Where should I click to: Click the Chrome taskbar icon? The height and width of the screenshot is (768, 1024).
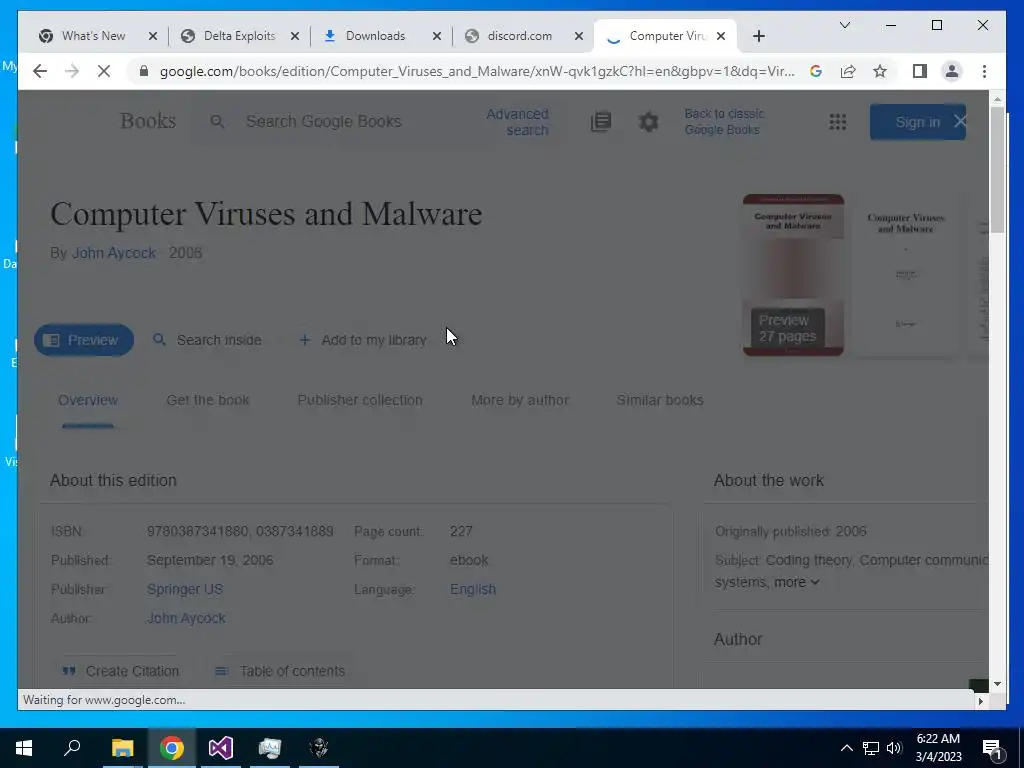coord(172,748)
